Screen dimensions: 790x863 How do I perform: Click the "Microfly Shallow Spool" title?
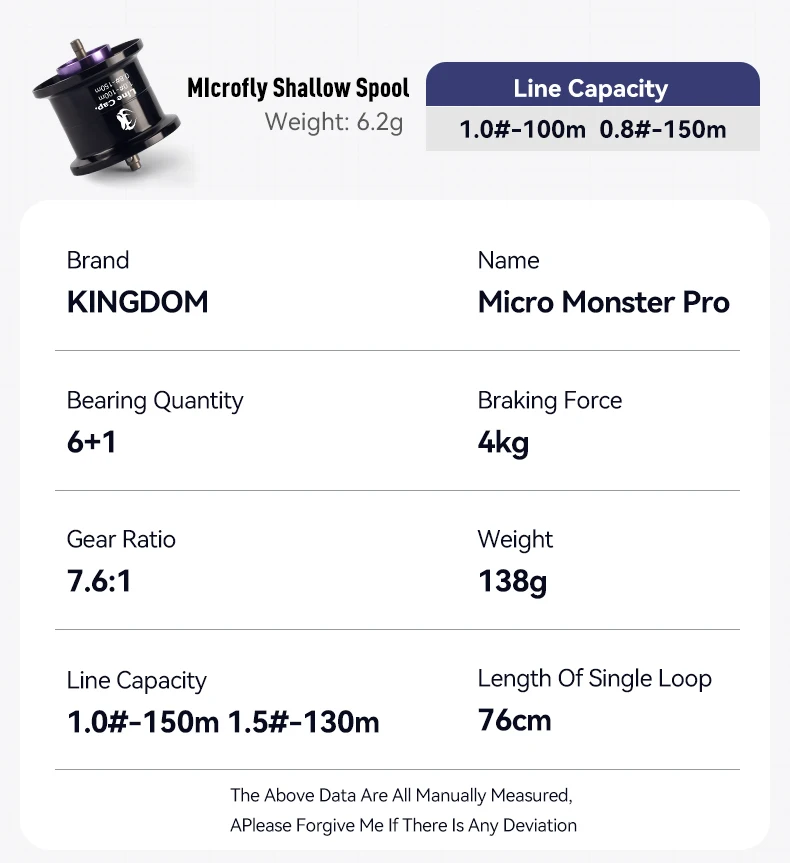click(x=298, y=88)
